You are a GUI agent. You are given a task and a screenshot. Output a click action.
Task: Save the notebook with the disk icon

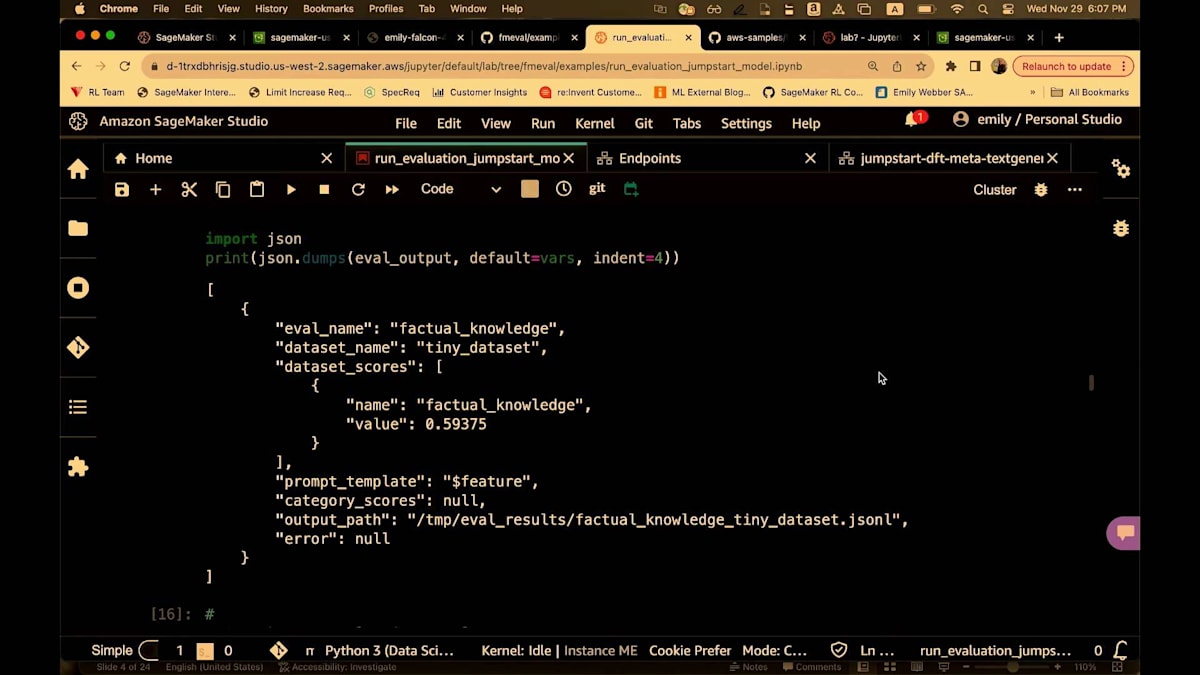(x=122, y=189)
